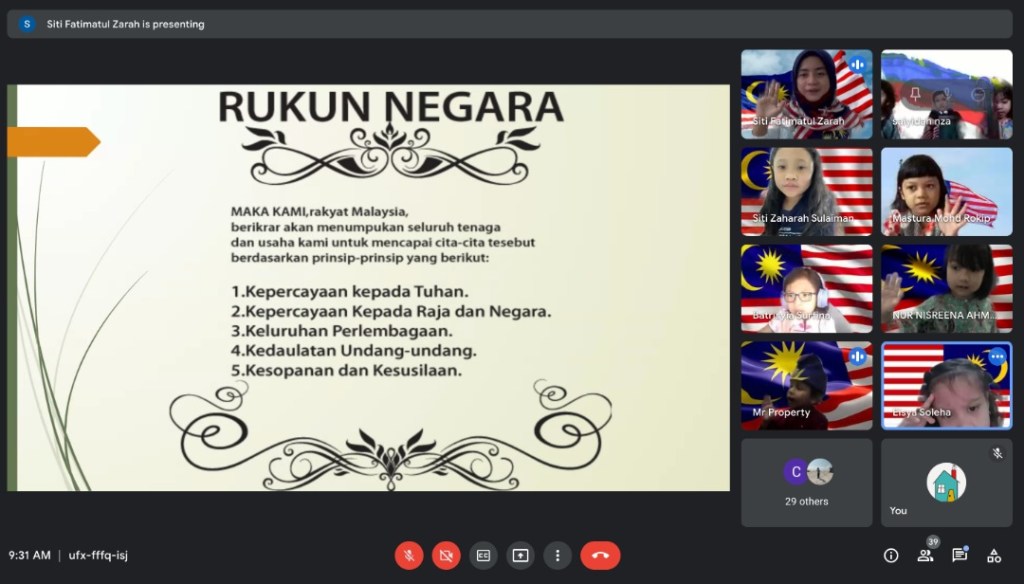Expand the 29 others participant tile
This screenshot has height=584, width=1024.
tap(806, 483)
